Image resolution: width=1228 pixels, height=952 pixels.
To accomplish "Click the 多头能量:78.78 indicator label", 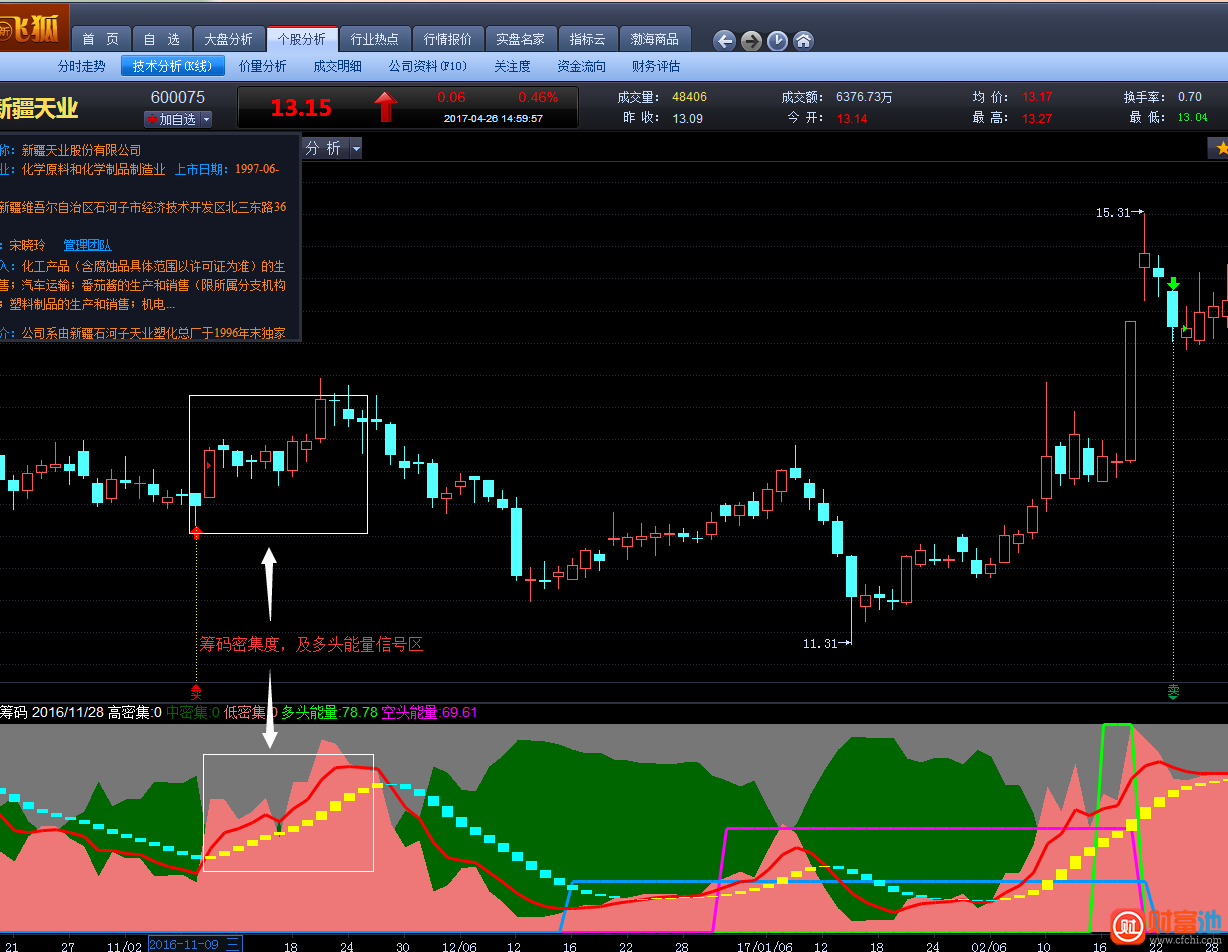I will (329, 713).
